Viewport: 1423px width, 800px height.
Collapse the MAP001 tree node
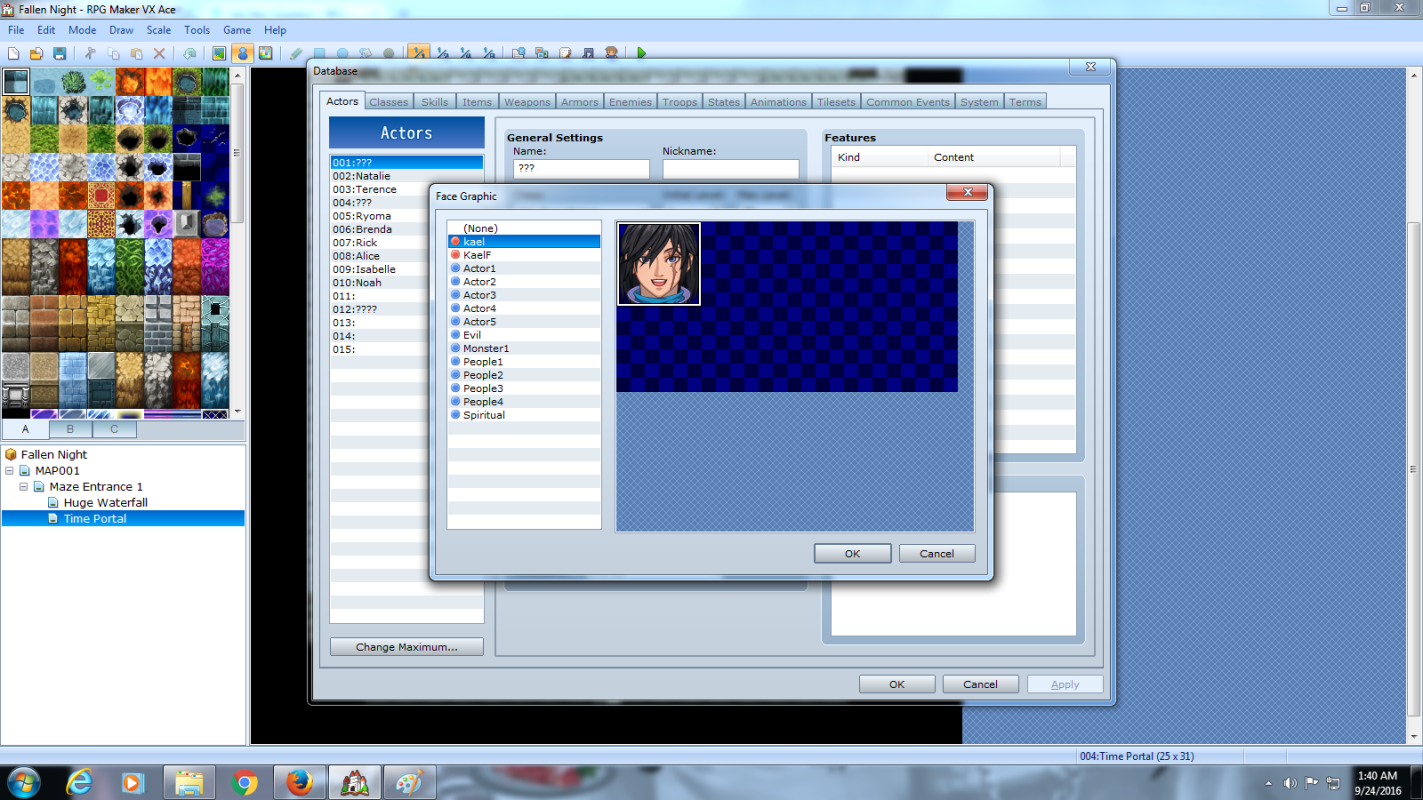[10, 471]
